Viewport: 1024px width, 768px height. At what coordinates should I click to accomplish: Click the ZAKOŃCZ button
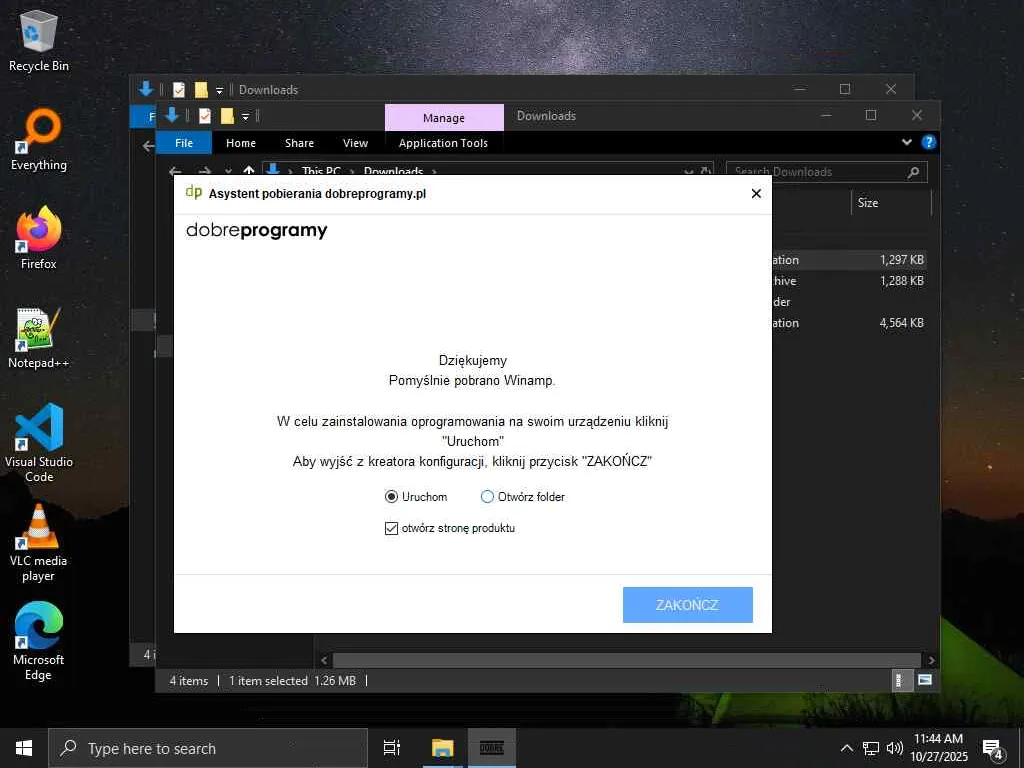pos(687,605)
